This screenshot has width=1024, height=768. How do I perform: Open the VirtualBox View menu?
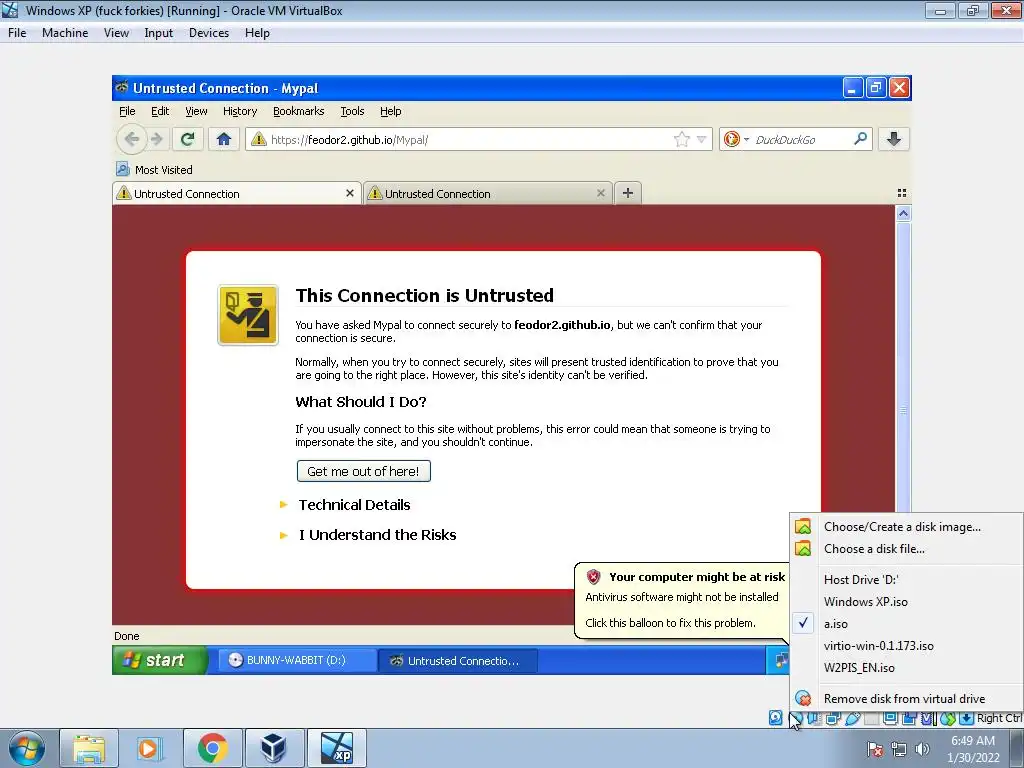(x=116, y=33)
